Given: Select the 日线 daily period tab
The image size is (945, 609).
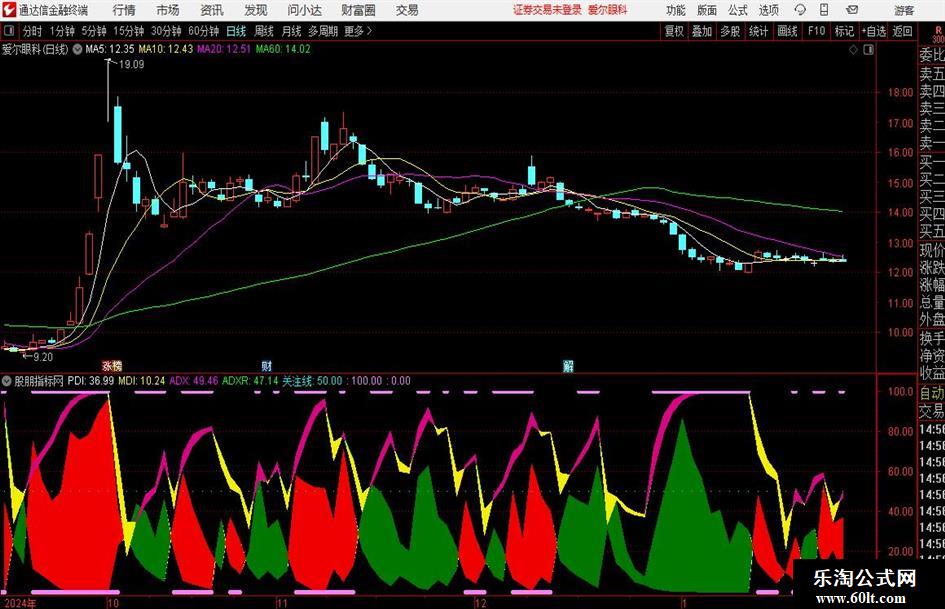Looking at the screenshot, I should tap(236, 31).
